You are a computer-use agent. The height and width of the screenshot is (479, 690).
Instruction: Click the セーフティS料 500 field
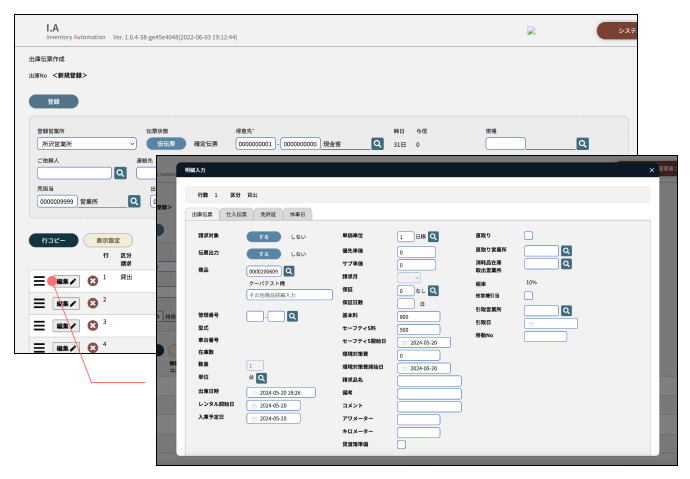pos(418,329)
